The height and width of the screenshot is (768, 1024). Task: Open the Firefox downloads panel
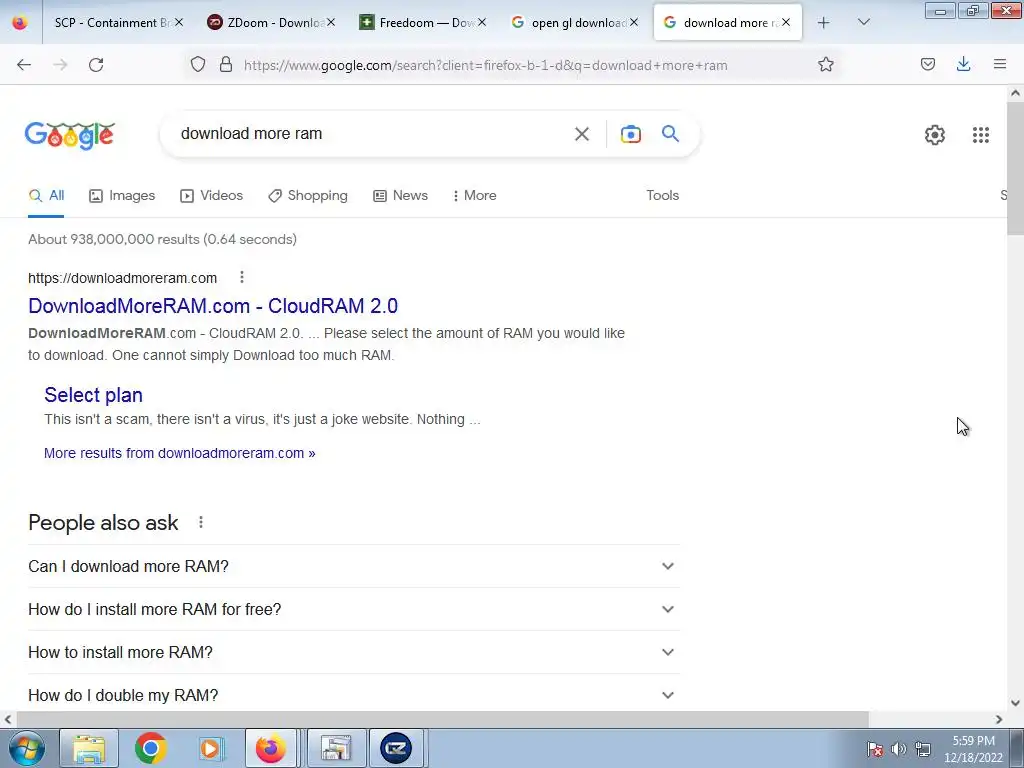963,64
